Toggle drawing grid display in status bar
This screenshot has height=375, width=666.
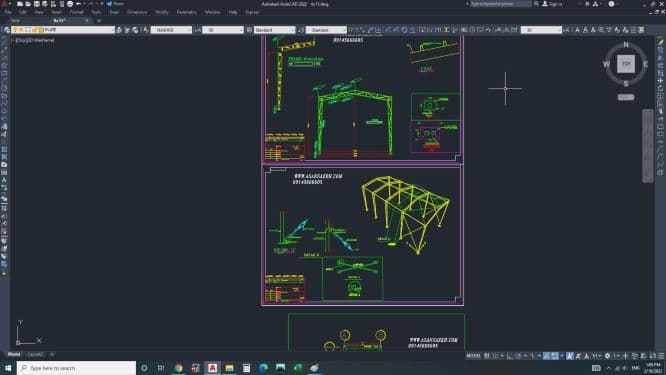coord(487,356)
